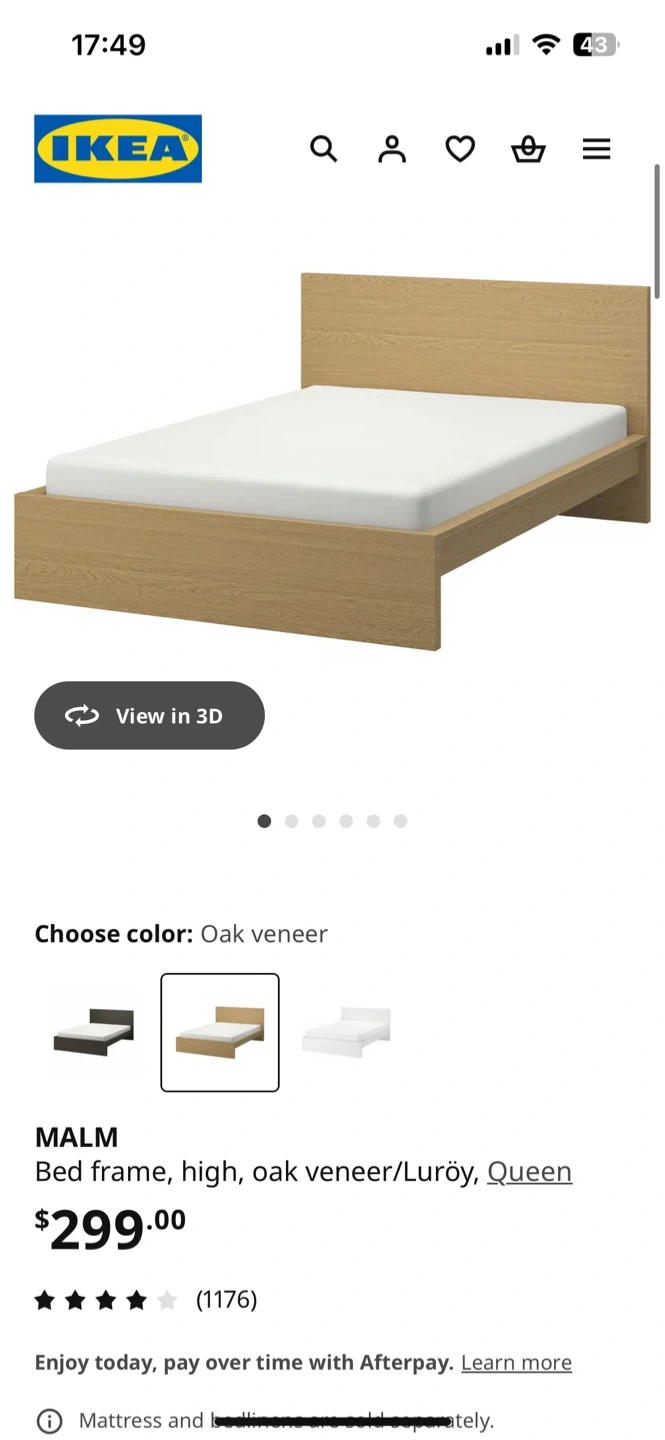This screenshot has height=1440, width=665.
Task: Tap the MALM bed frame image
Action: point(332,461)
